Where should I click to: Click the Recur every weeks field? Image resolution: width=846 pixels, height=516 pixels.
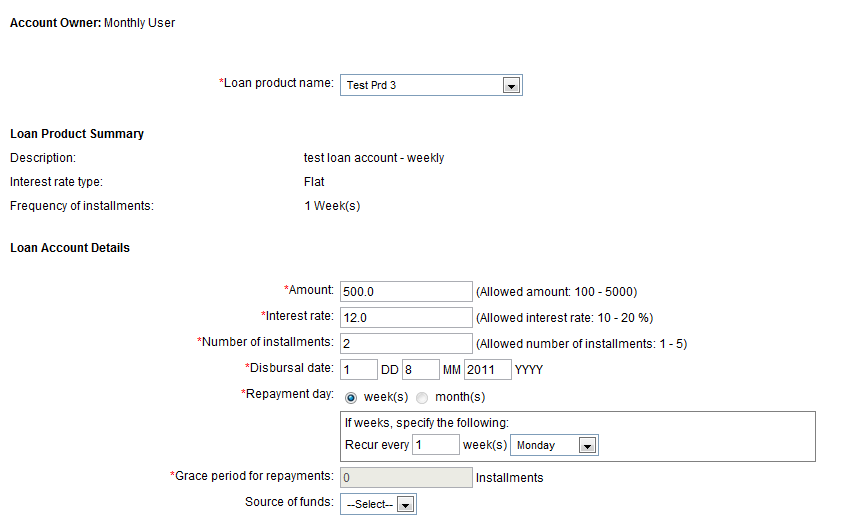click(435, 445)
